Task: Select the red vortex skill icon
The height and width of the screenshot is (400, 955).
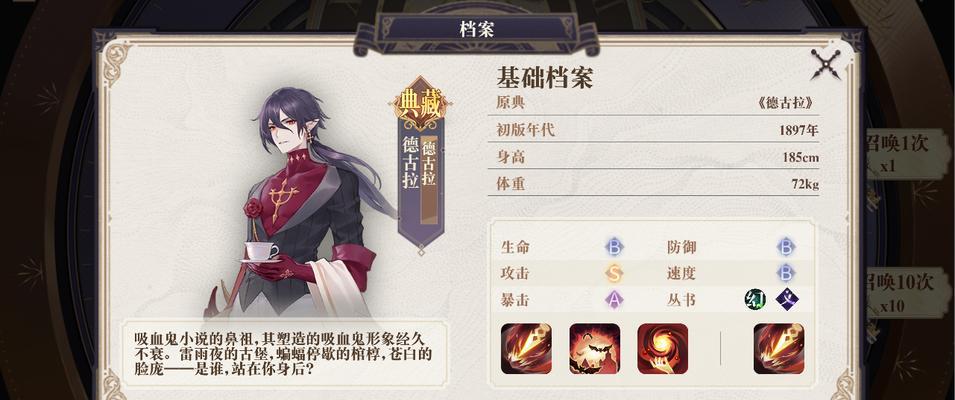Action: (663, 349)
